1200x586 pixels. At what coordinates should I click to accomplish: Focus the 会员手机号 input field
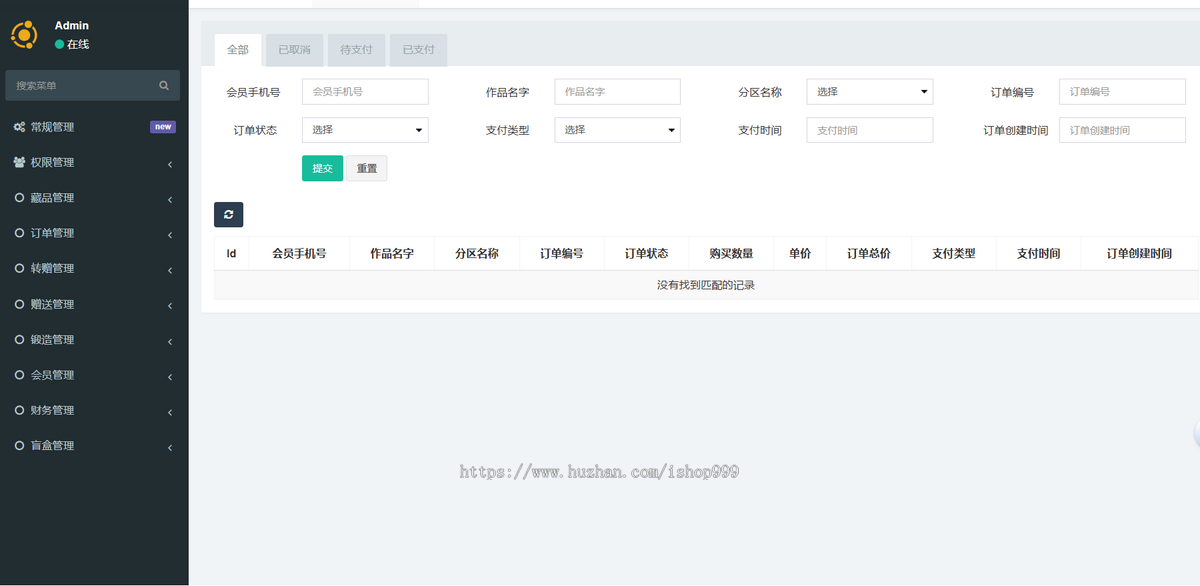point(365,92)
